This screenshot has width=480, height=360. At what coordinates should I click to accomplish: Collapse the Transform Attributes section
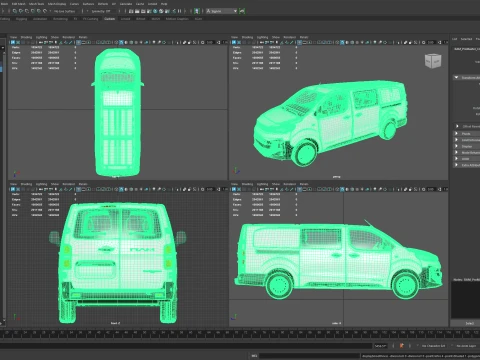tap(456, 77)
